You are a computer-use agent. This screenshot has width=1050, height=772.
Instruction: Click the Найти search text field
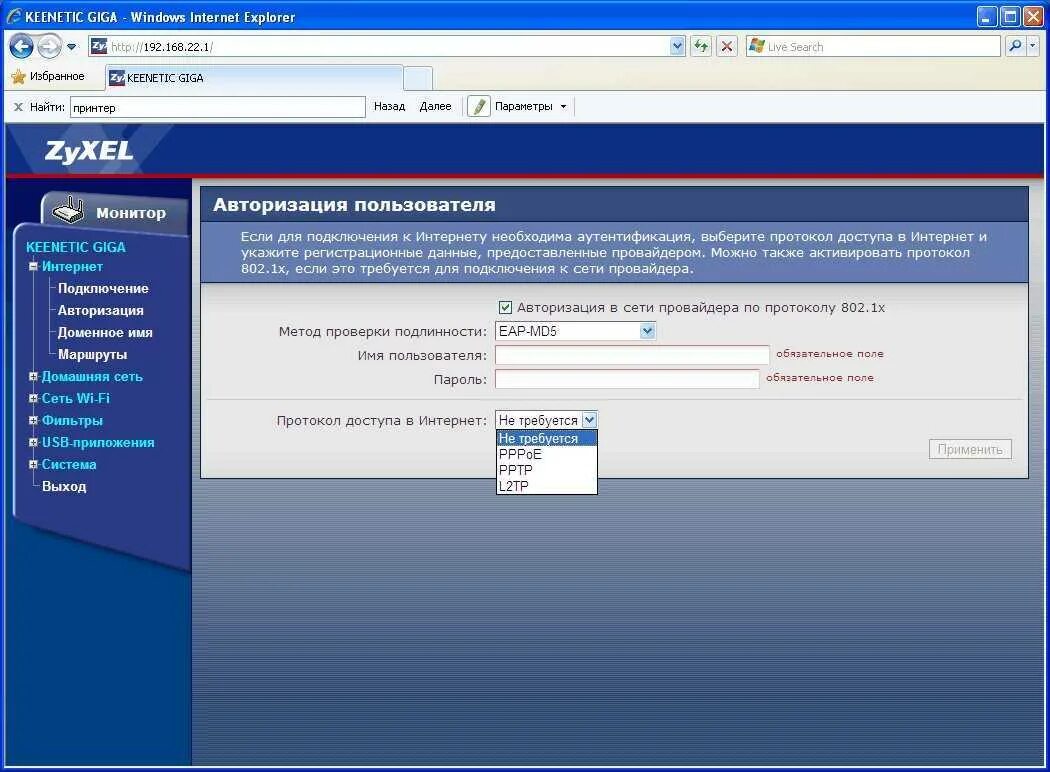point(218,107)
